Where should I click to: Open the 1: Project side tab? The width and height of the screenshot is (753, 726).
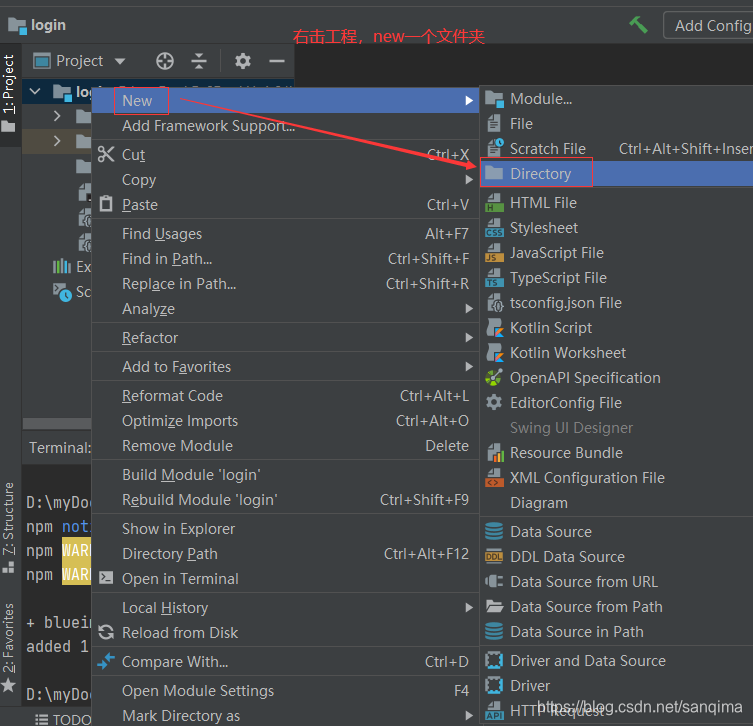tap(10, 94)
